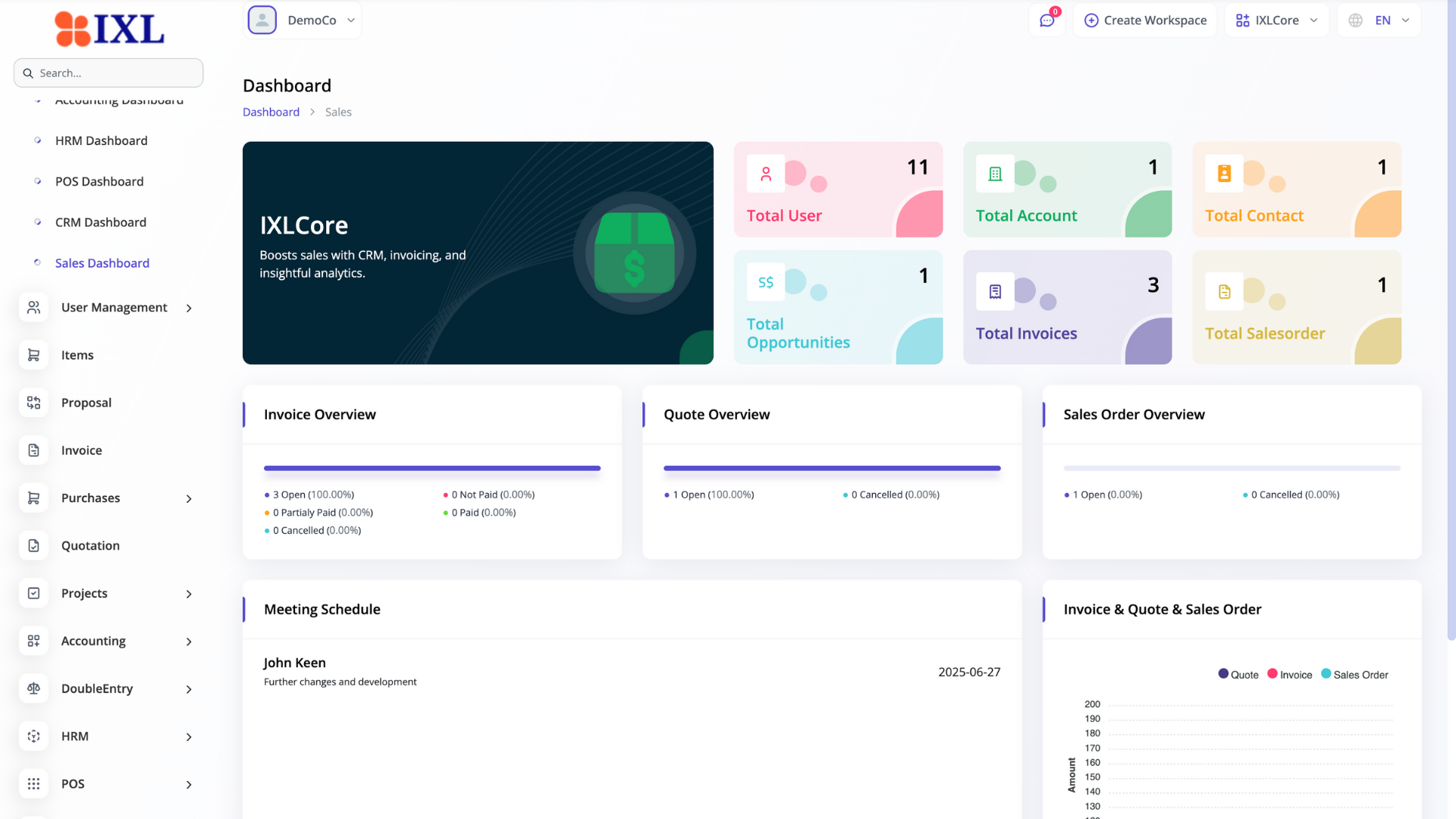Click the Quotation sidebar icon
Image resolution: width=1456 pixels, height=819 pixels.
click(34, 545)
